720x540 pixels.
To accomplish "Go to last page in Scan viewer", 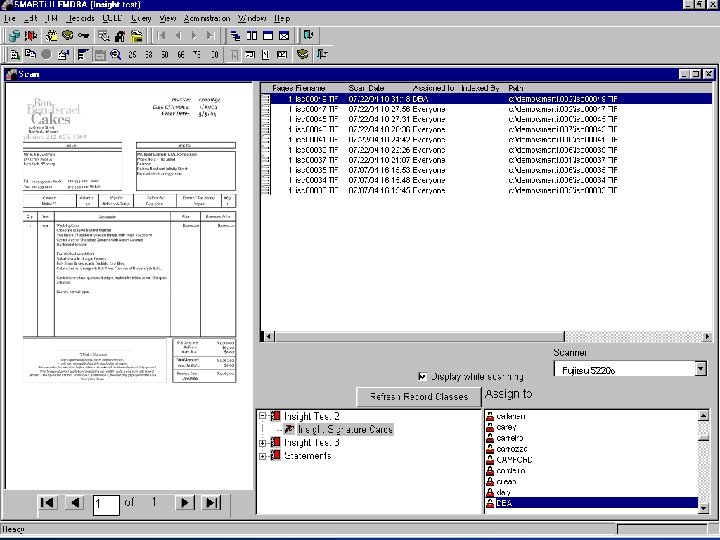I will pos(212,503).
